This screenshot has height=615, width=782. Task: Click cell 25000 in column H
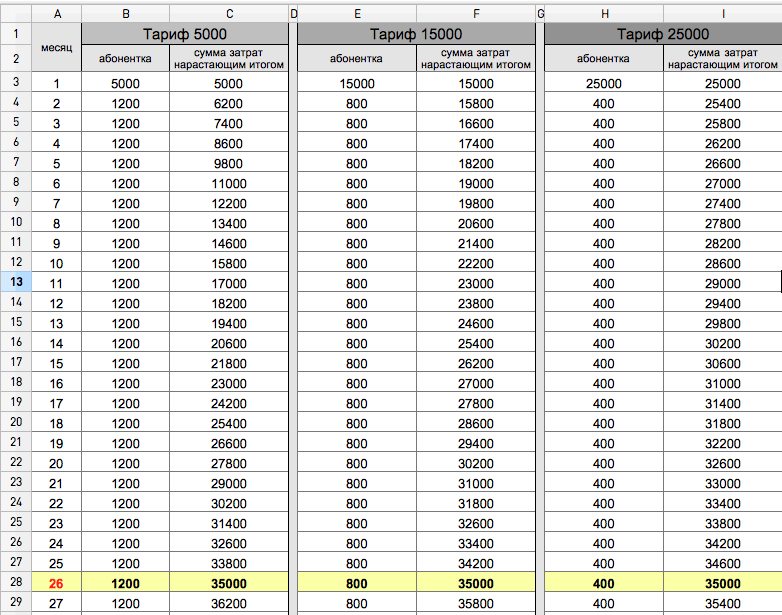tap(603, 83)
